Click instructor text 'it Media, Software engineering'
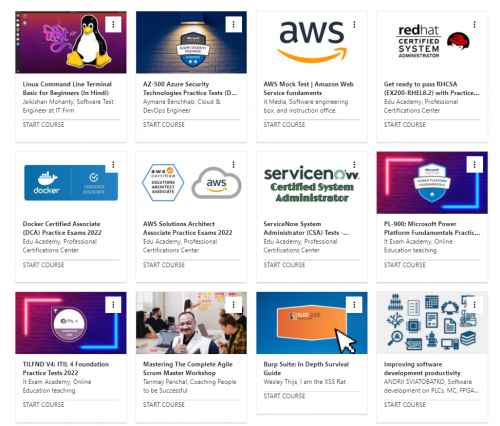The width and height of the screenshot is (500, 426). (x=306, y=106)
